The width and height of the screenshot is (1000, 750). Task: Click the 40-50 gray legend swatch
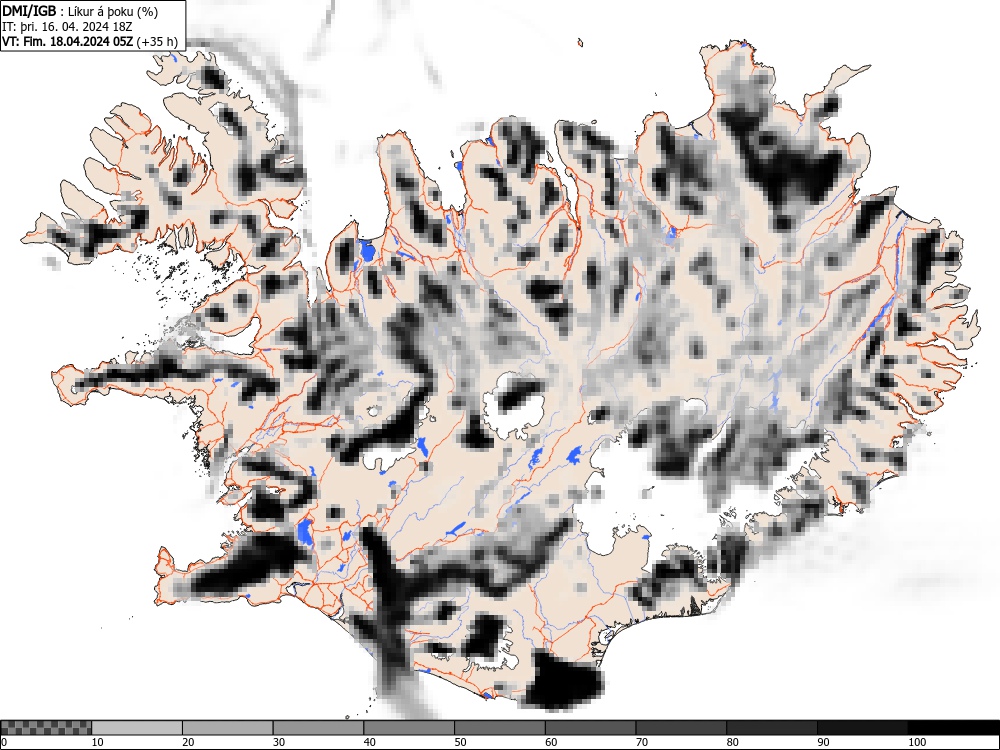409,728
